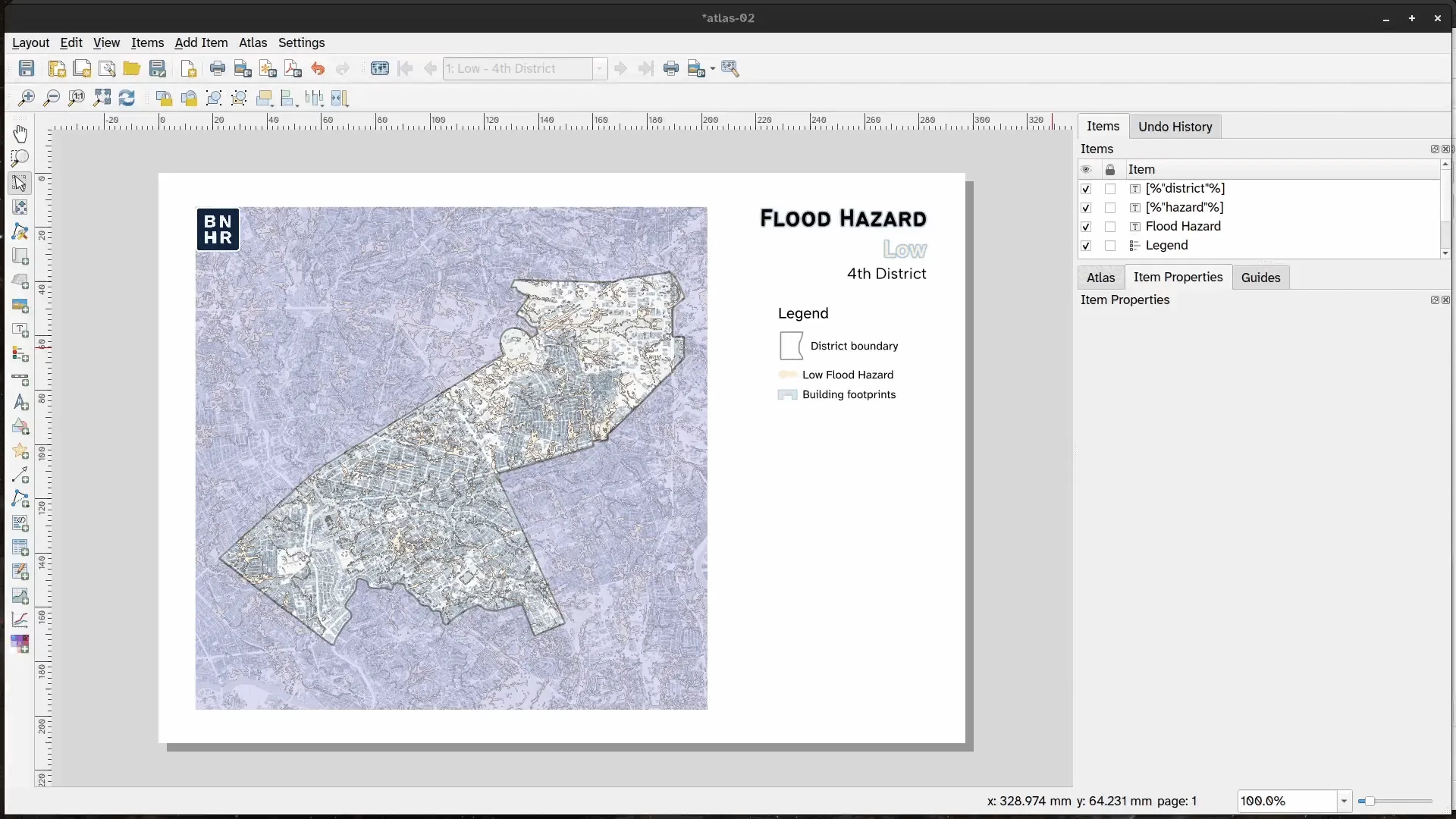
Task: Select the Add Label tool
Action: pos(20,331)
